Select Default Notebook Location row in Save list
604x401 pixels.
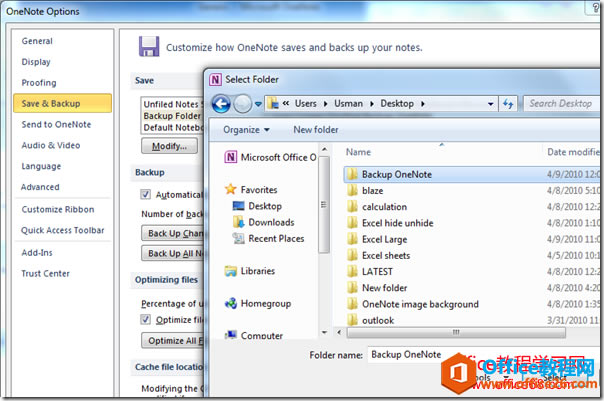point(173,128)
